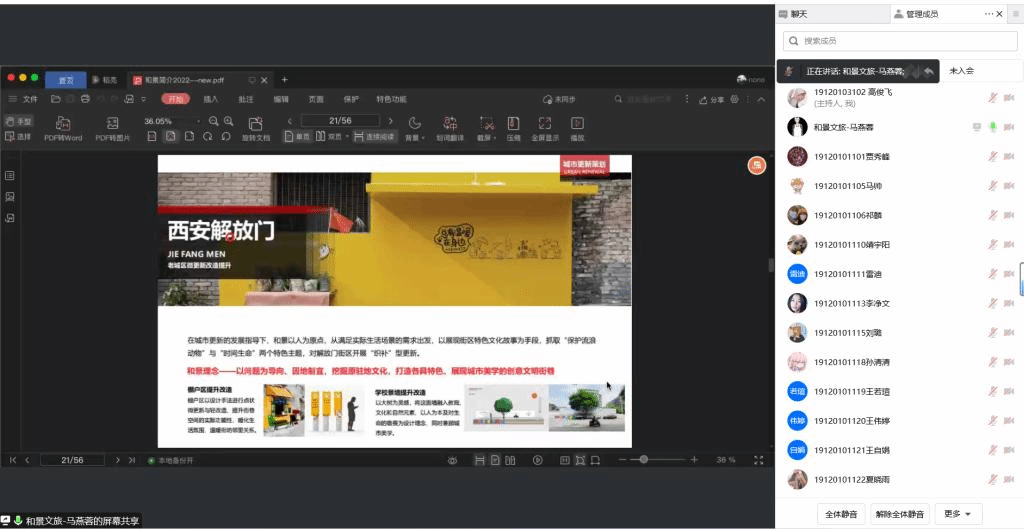Expand the 更多 dropdown at panel bottom
Screen dimensions: 1024x529
click(956, 514)
